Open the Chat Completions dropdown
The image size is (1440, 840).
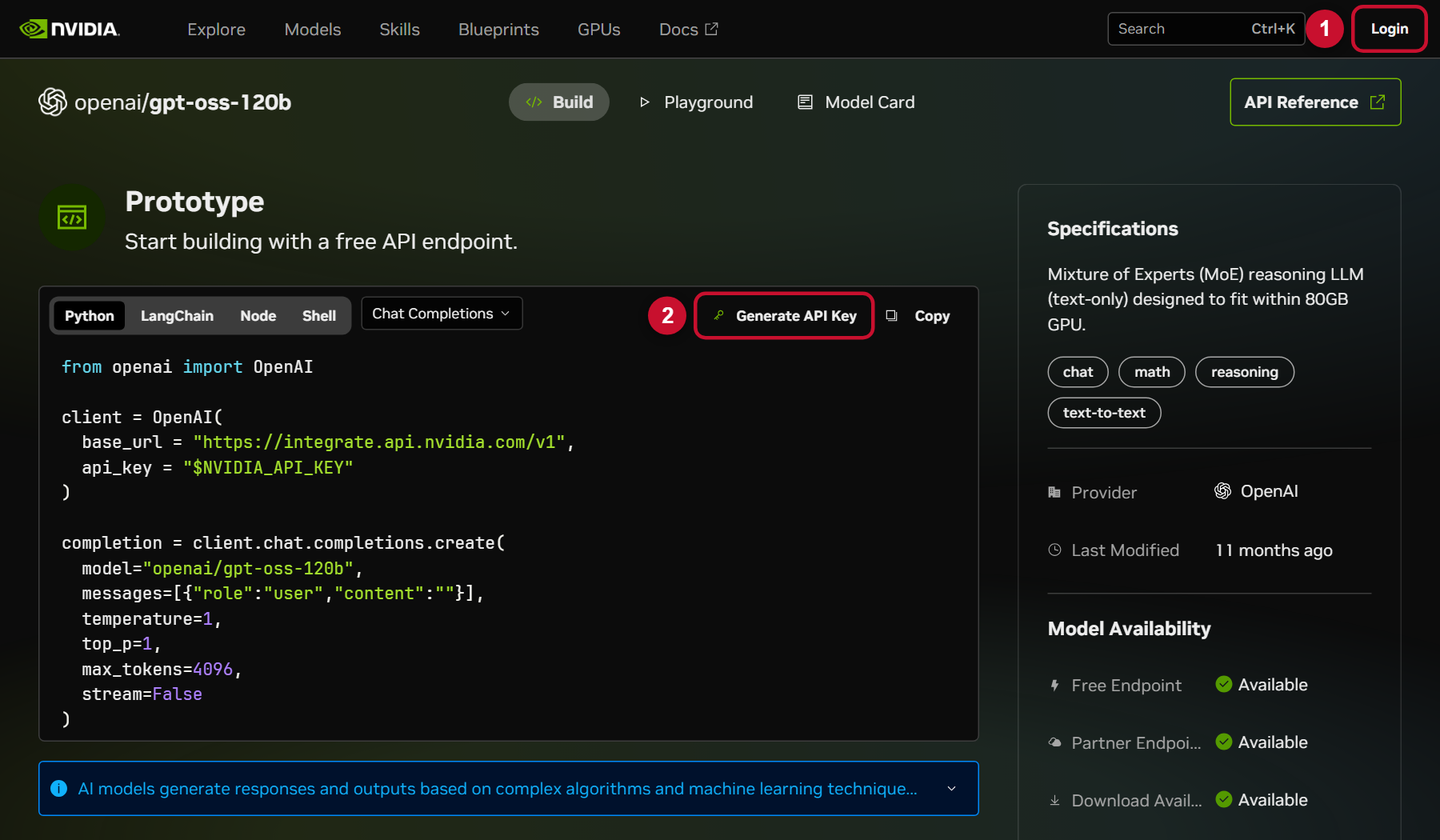[x=442, y=314]
